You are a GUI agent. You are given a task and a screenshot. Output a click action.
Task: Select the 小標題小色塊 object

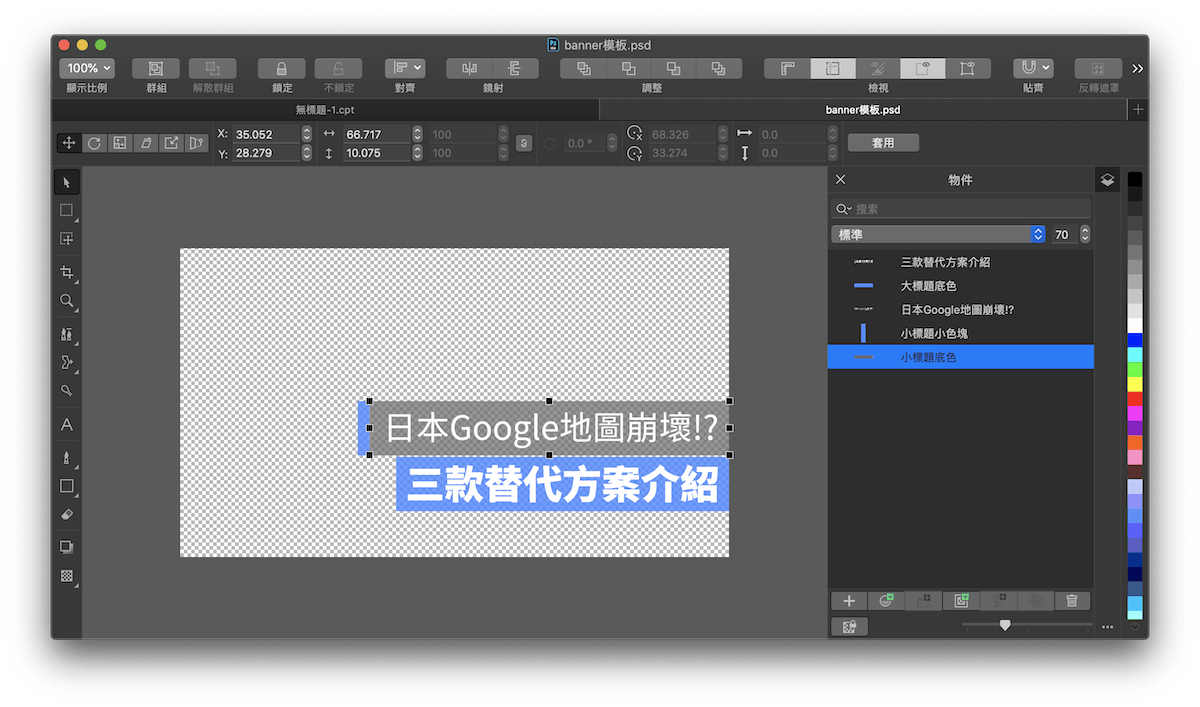pos(960,334)
